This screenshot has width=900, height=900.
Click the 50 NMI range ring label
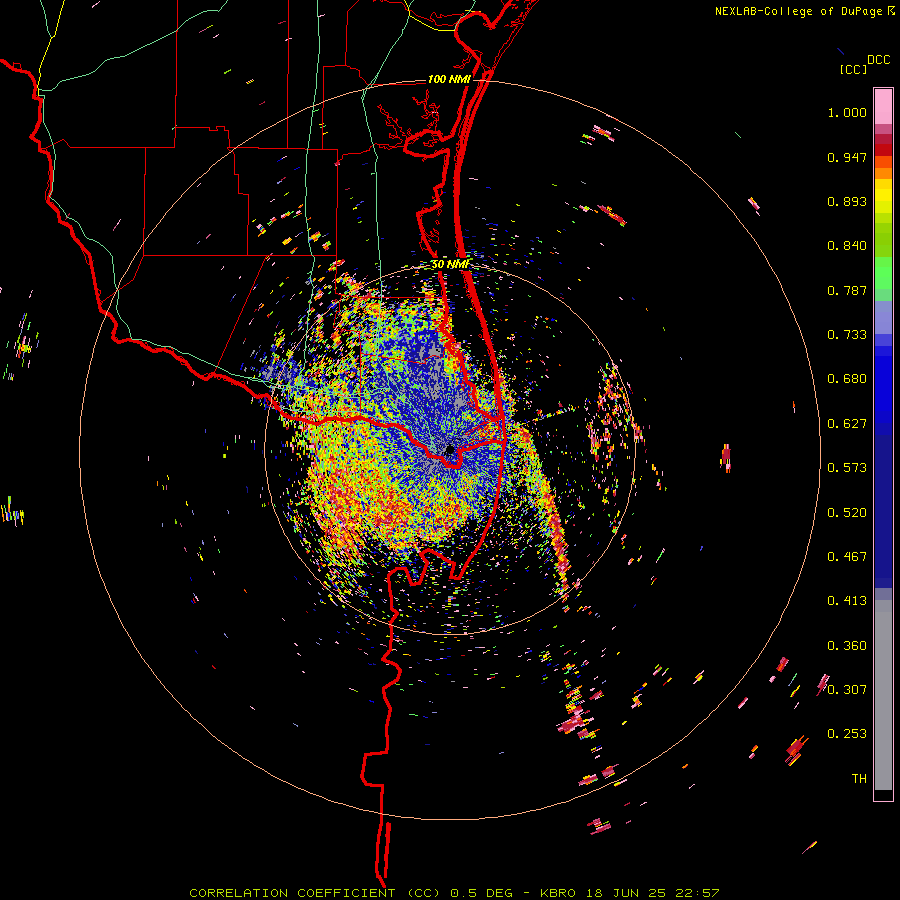(450, 265)
